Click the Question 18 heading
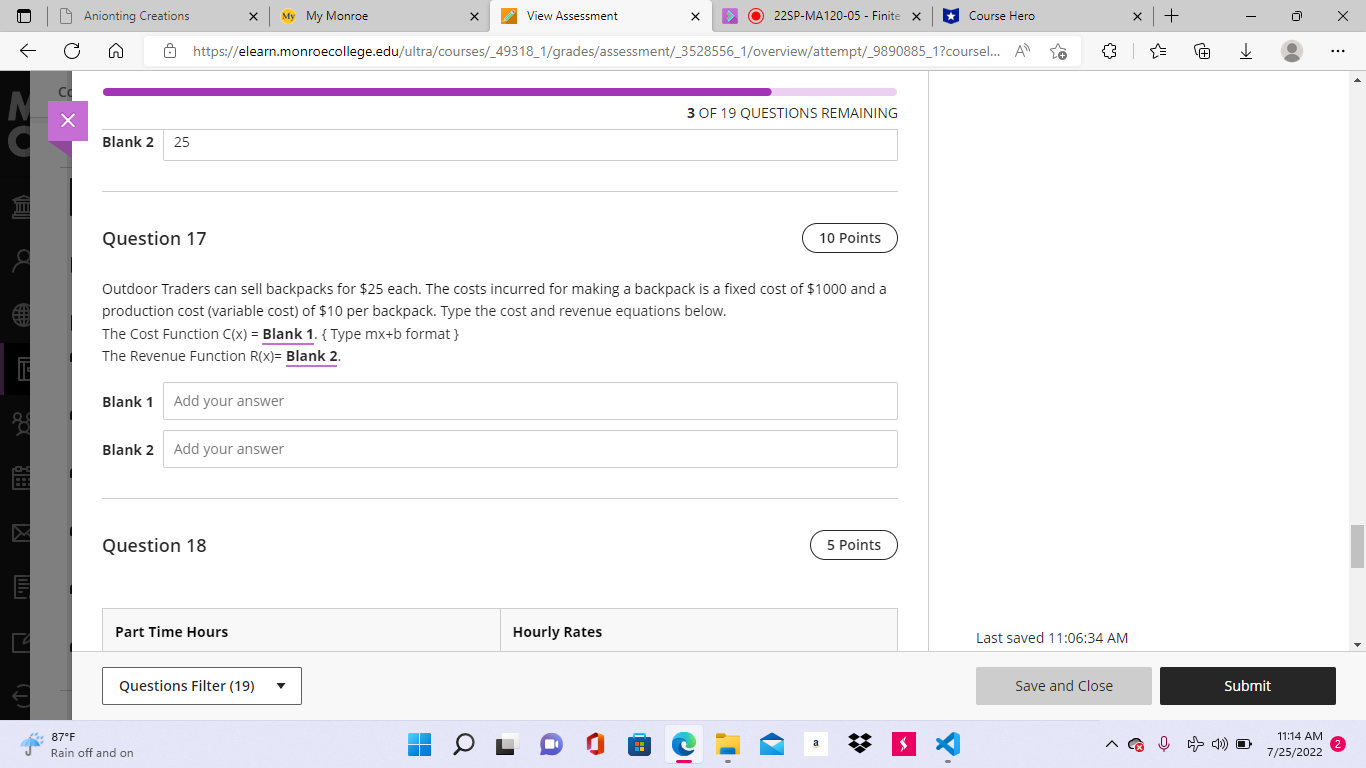The image size is (1366, 768). (154, 546)
